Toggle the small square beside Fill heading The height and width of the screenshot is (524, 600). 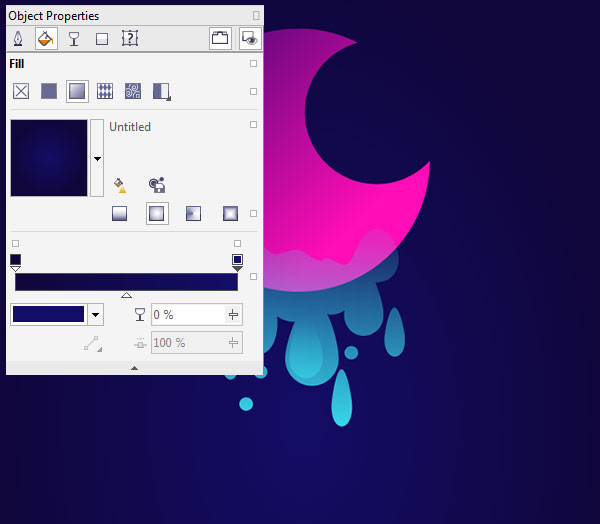coord(253,64)
